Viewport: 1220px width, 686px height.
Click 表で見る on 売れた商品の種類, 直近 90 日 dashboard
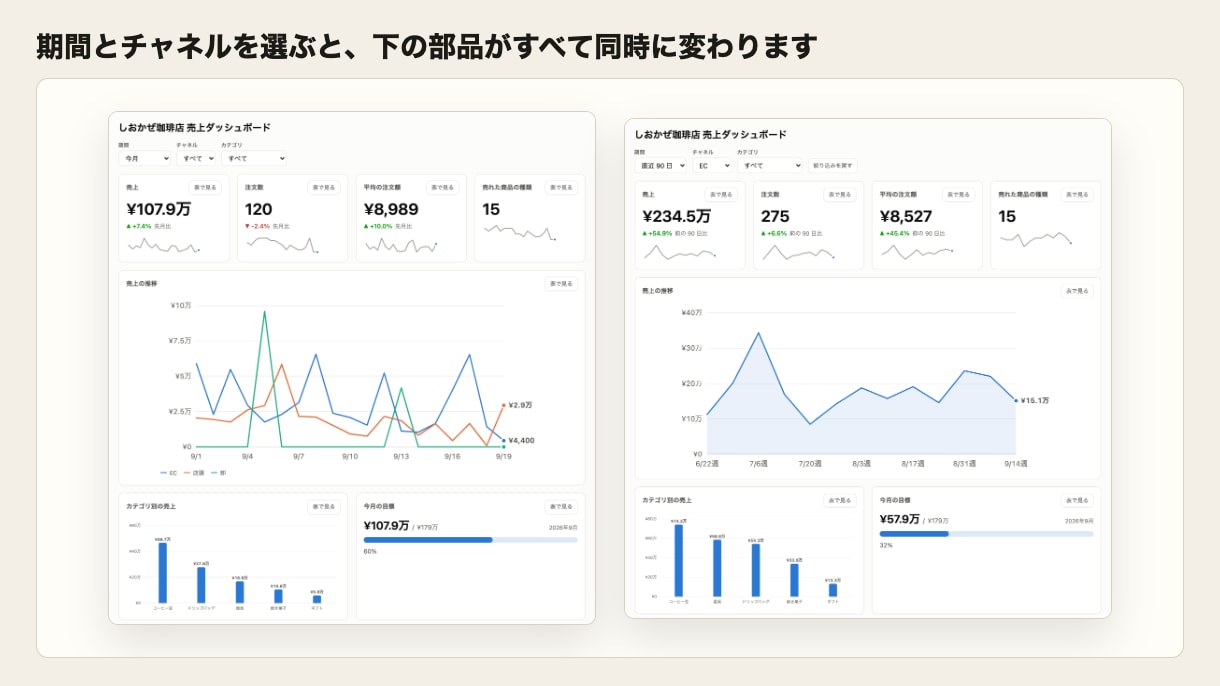(x=1078, y=195)
